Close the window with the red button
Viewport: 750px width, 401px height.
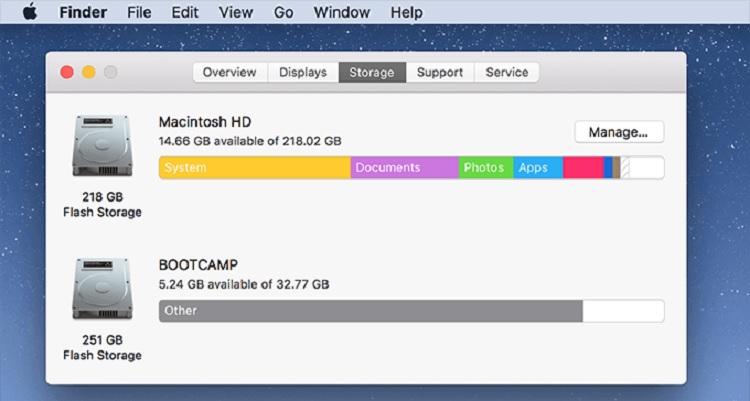(67, 72)
